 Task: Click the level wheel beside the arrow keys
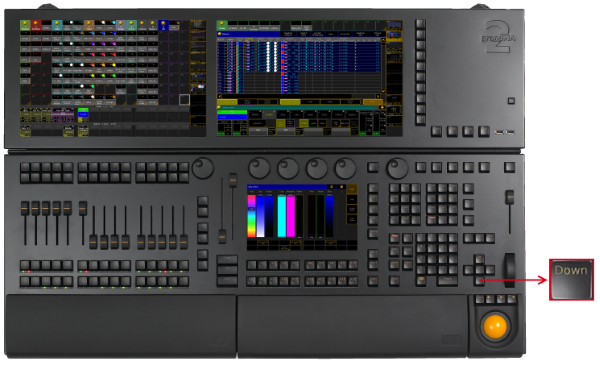509,270
